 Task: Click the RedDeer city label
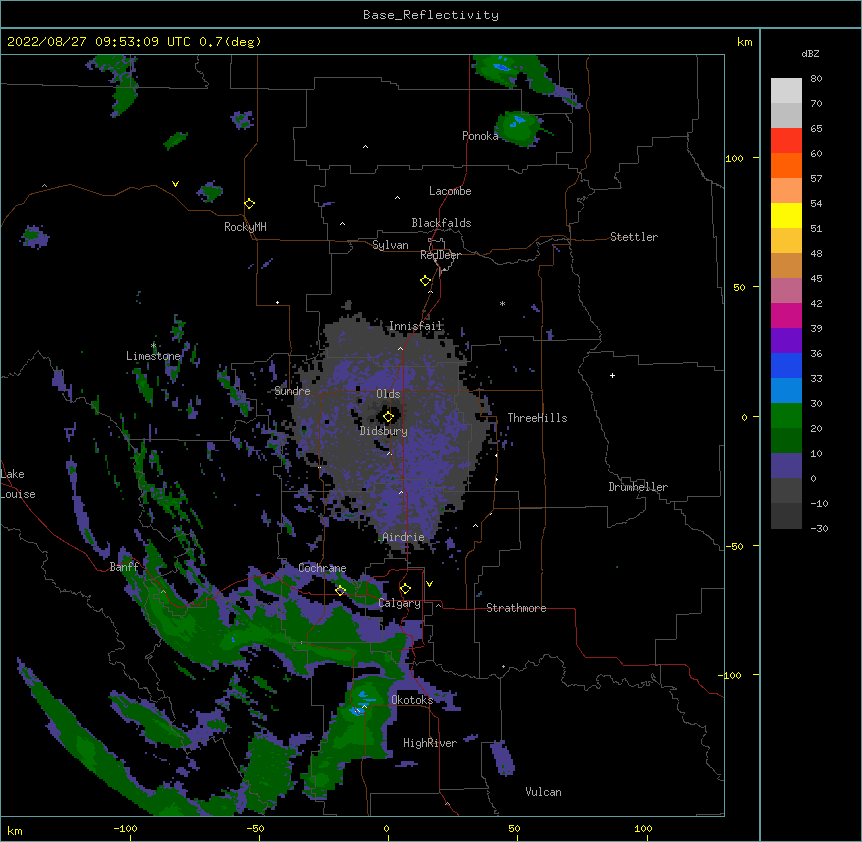click(440, 255)
